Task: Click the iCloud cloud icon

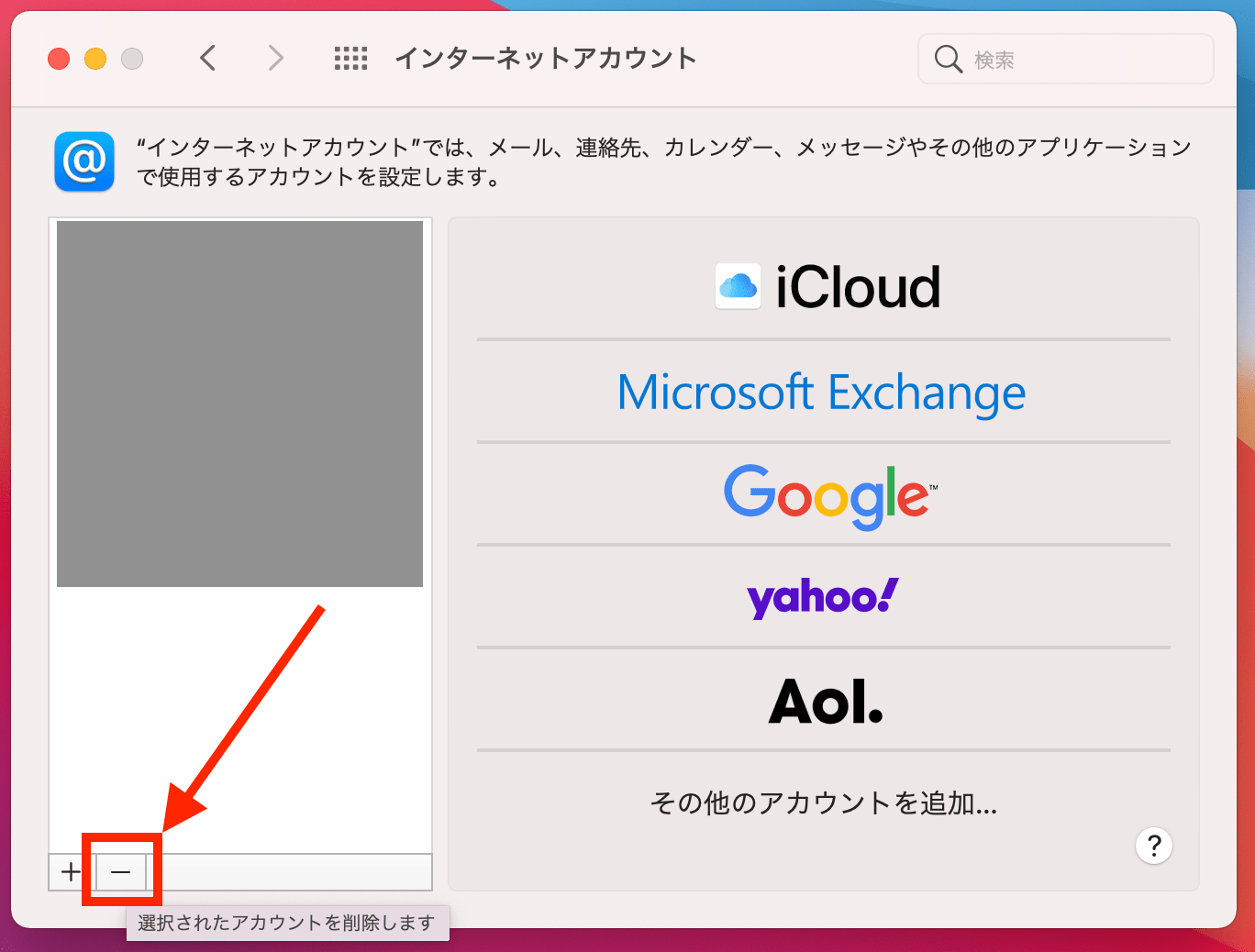Action: (x=738, y=287)
